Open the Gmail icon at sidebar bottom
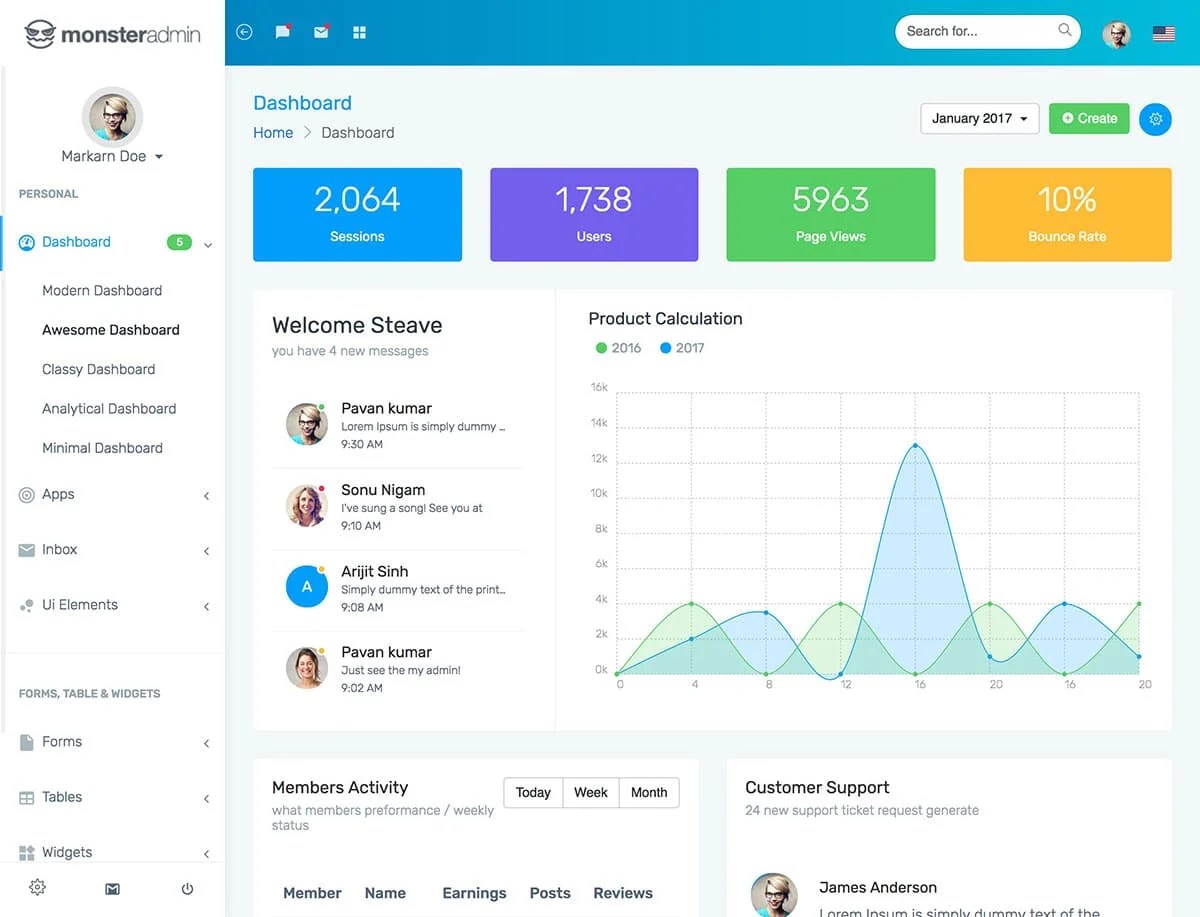Screen dimensions: 1200x917 tap(112, 888)
